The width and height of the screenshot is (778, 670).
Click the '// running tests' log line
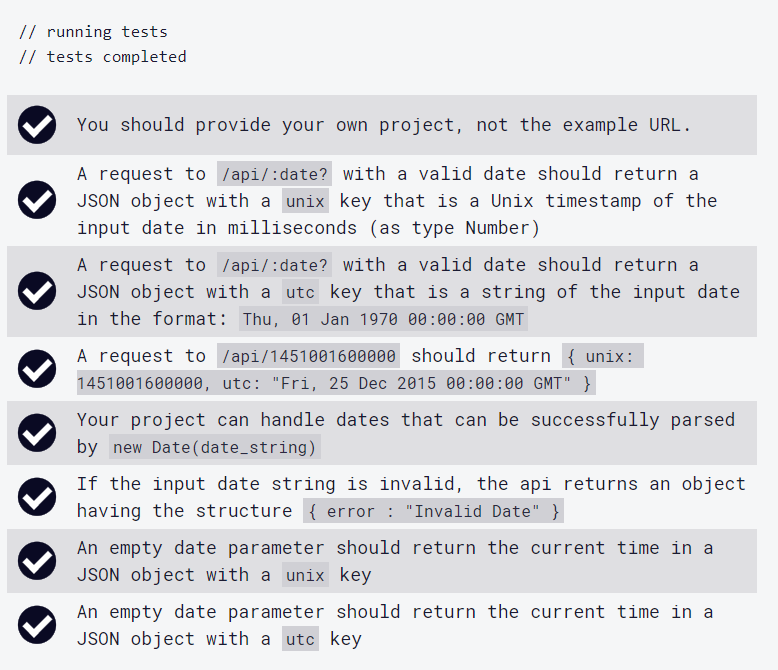pos(93,32)
